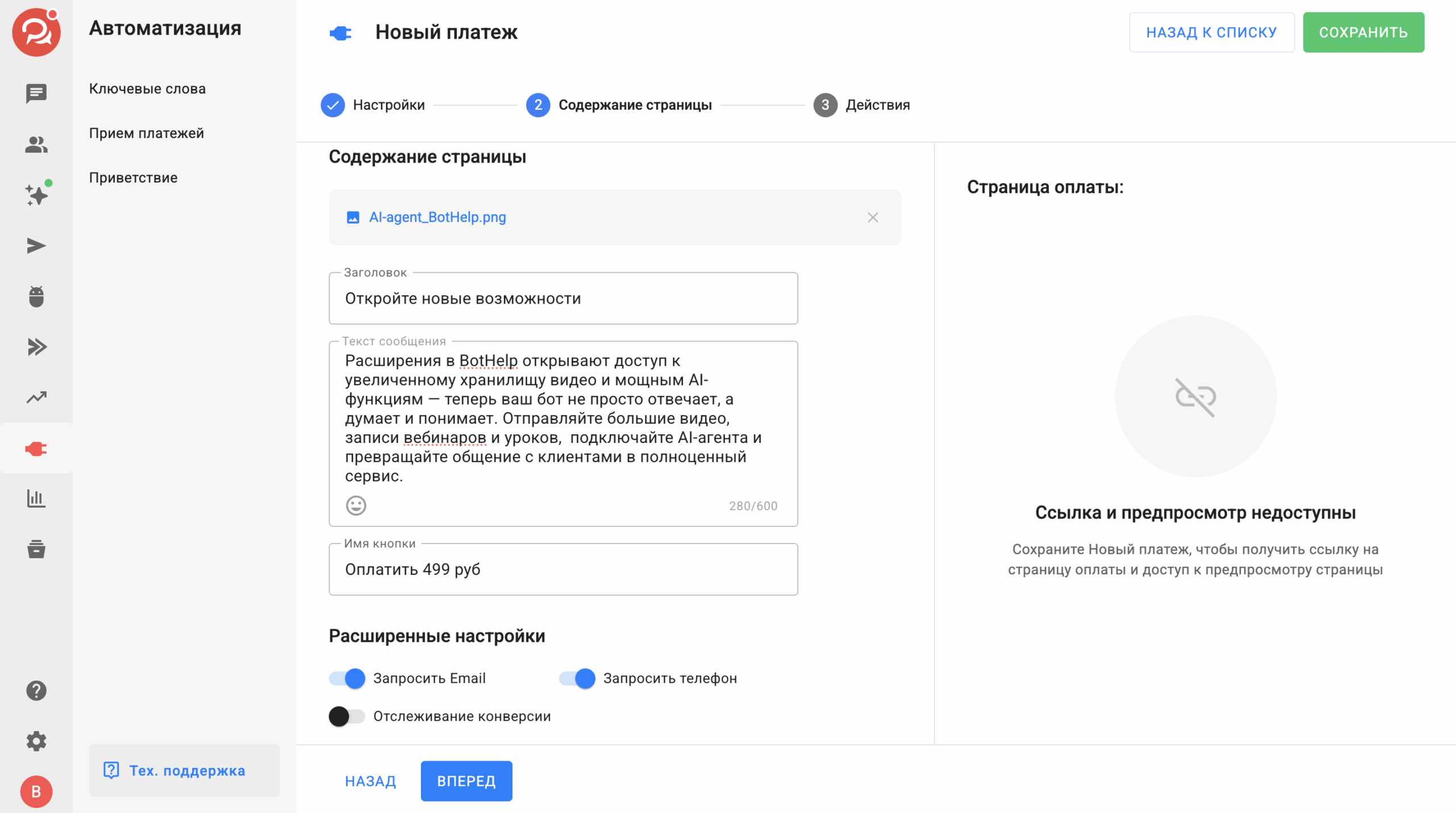Toggle the Запросить телефон switch
Screen dimensions: 1456x813
577,678
